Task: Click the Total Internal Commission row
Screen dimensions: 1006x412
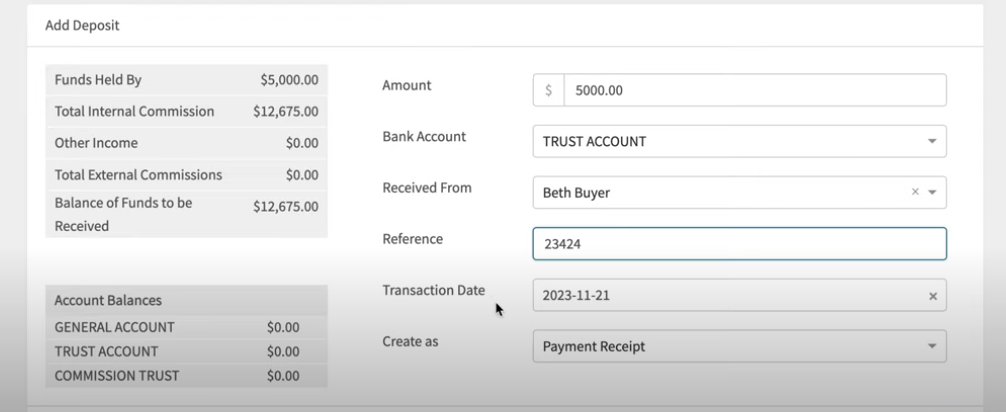Action: pyautogui.click(x=187, y=112)
